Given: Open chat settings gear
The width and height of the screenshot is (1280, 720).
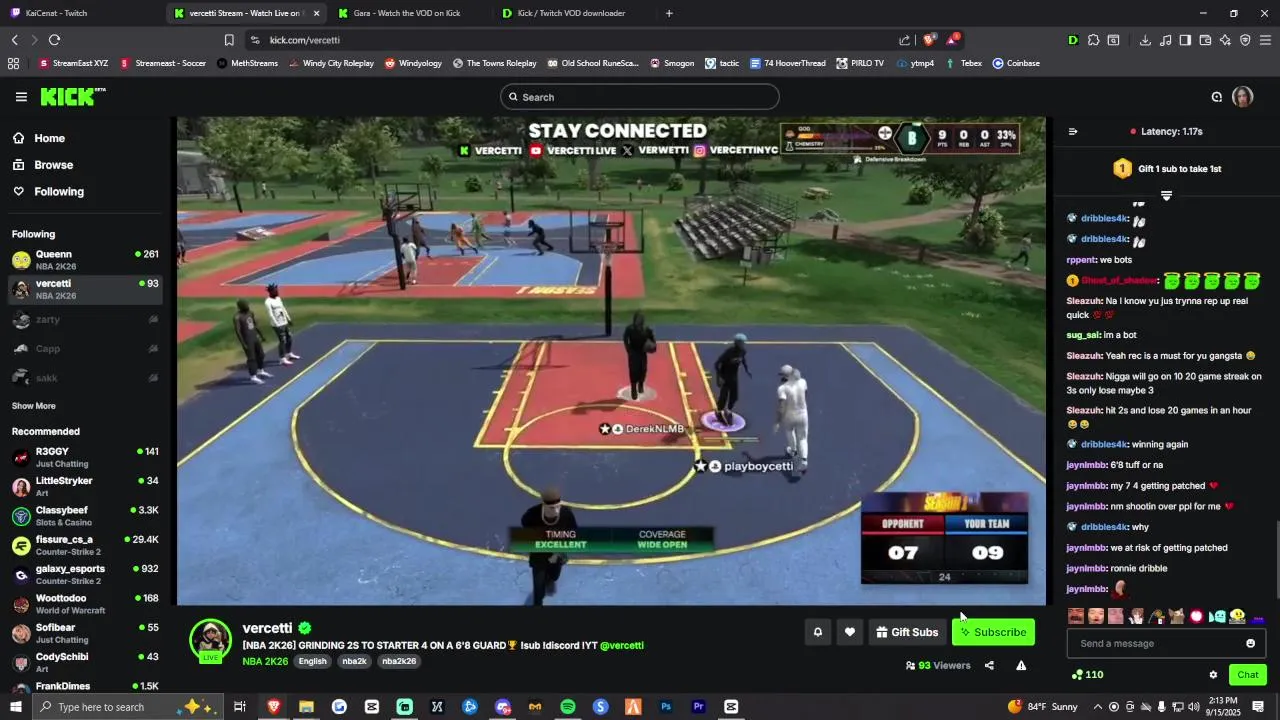Looking at the screenshot, I should [1213, 675].
